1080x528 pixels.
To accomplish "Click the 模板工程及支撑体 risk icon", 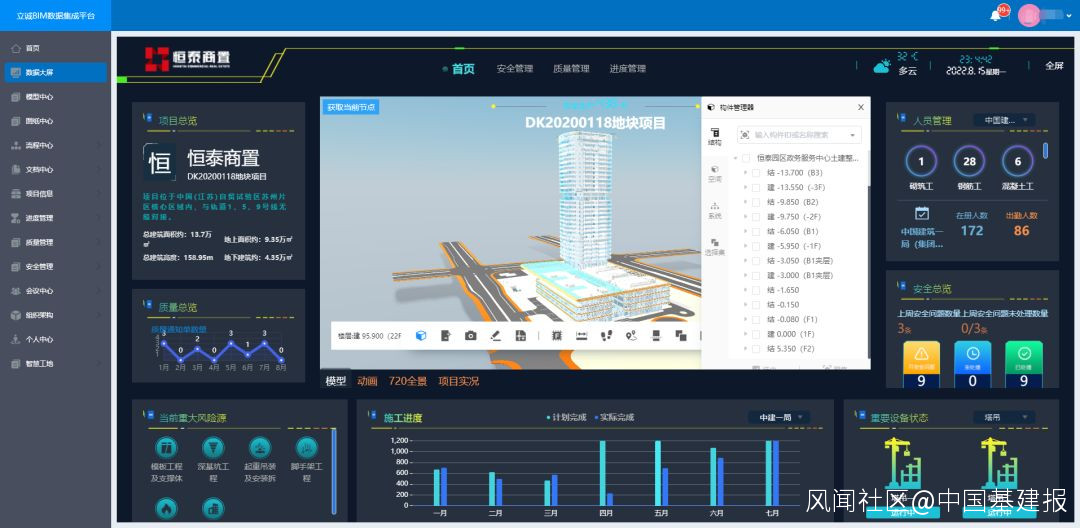I will 166,448.
